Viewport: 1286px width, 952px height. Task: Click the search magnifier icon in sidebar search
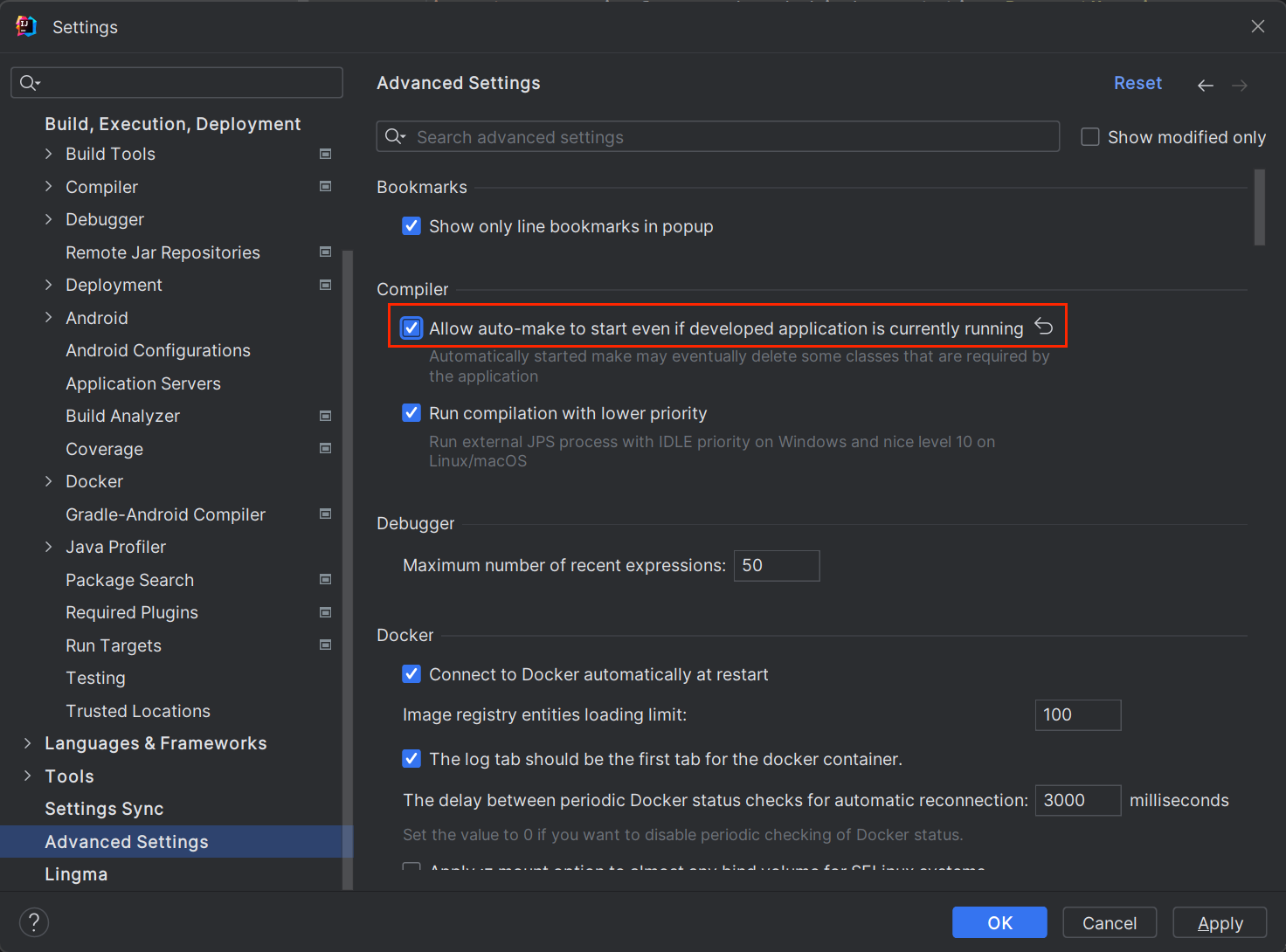[x=29, y=83]
